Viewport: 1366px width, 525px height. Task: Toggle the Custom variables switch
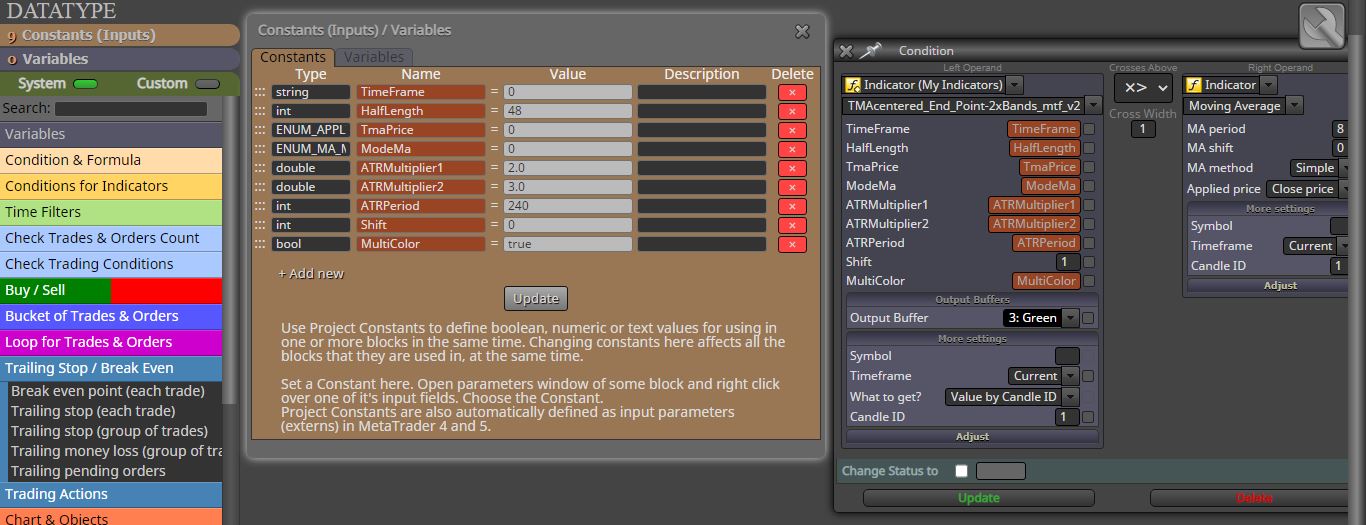coord(207,84)
